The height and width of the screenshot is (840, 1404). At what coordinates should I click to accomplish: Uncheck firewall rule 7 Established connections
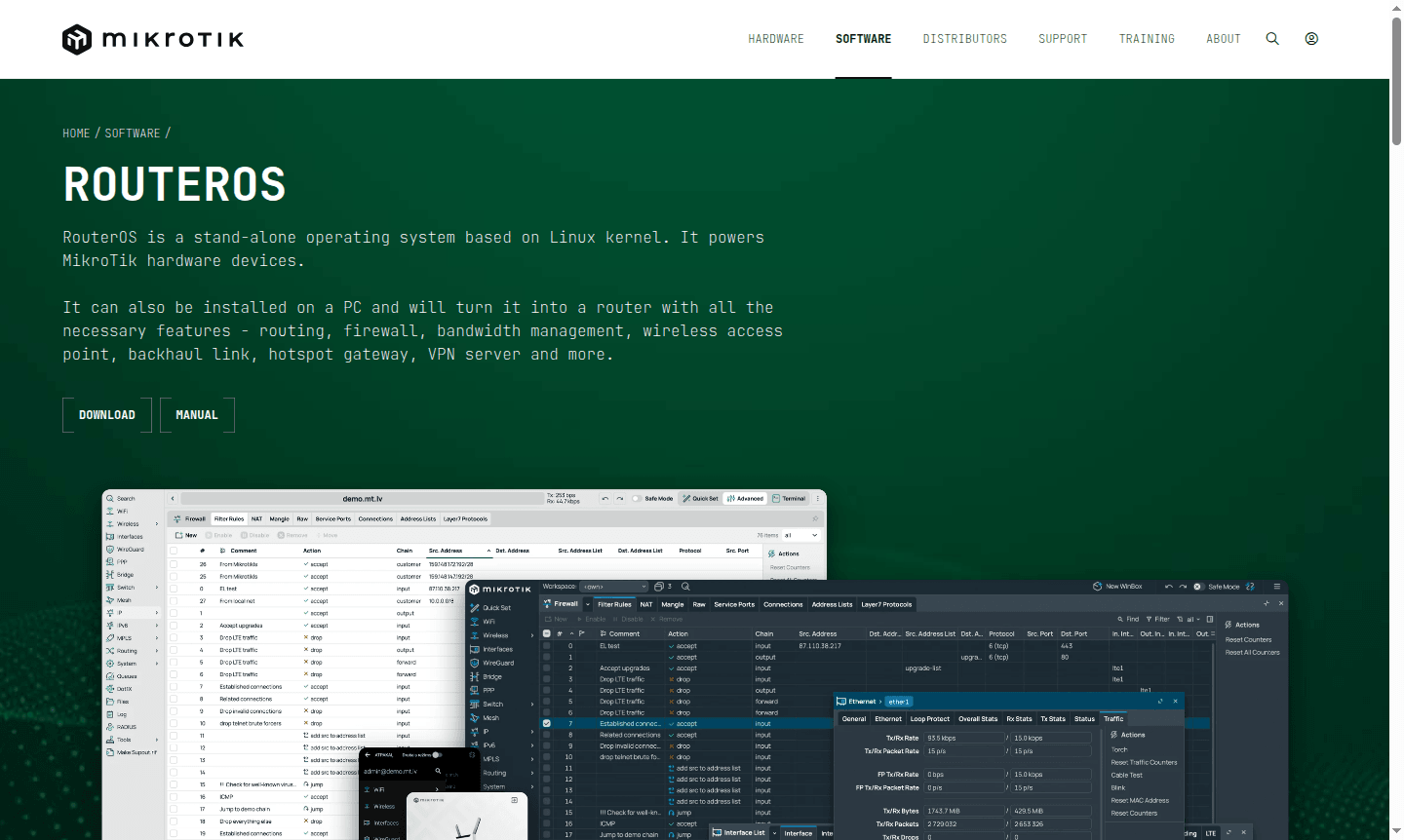pos(547,723)
